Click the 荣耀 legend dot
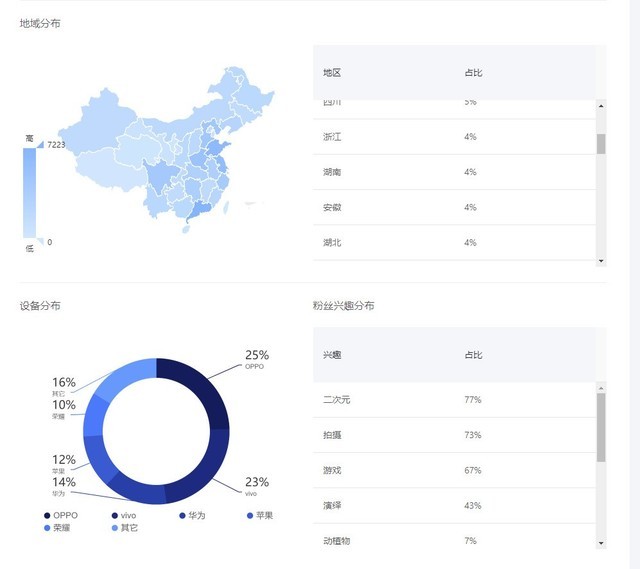The height and width of the screenshot is (569, 640). pos(47,527)
